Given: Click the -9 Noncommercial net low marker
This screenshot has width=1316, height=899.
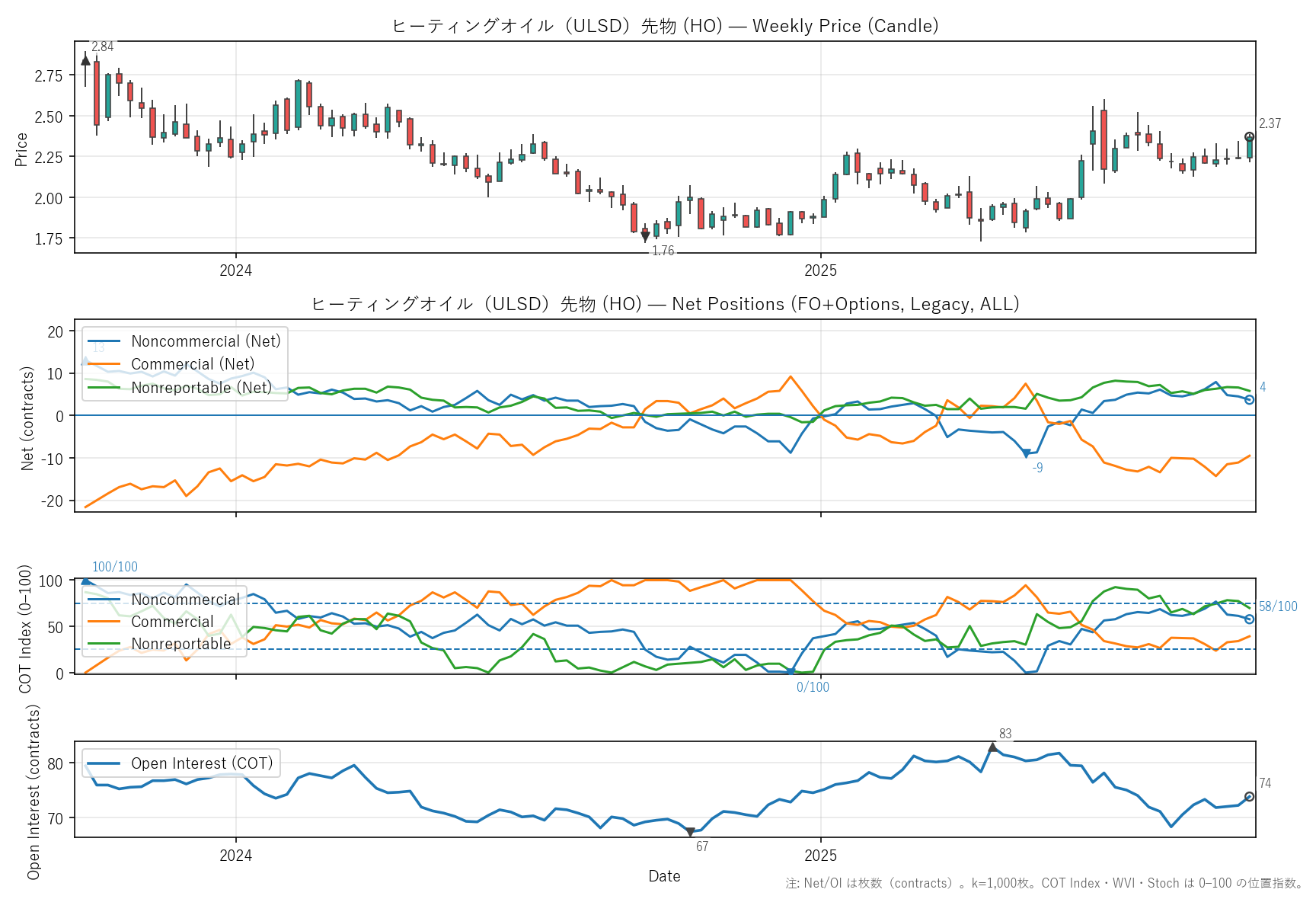Looking at the screenshot, I should click(1026, 453).
